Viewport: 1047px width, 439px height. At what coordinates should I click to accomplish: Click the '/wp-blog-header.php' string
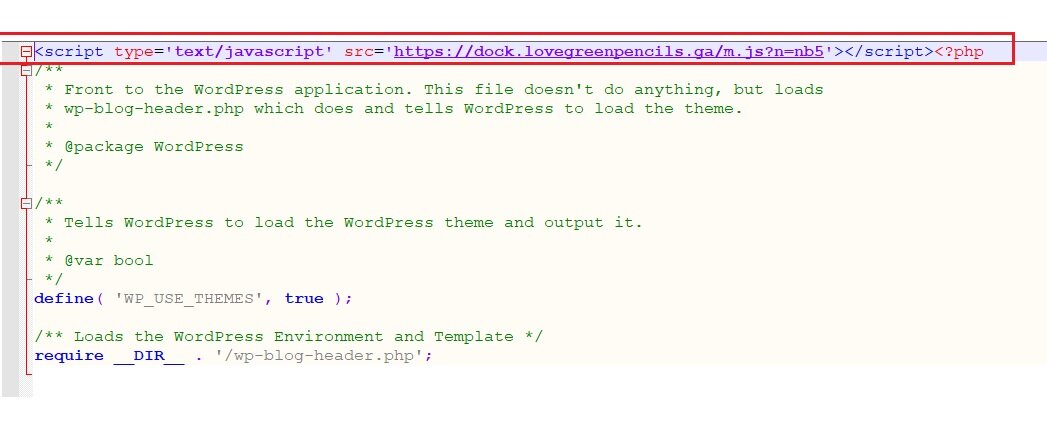click(x=319, y=355)
